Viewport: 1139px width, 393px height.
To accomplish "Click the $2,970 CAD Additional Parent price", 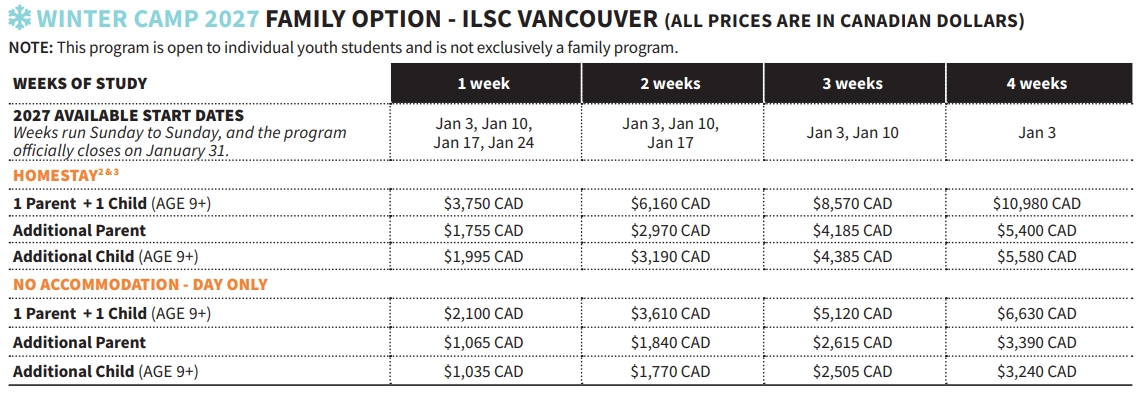I will (670, 231).
